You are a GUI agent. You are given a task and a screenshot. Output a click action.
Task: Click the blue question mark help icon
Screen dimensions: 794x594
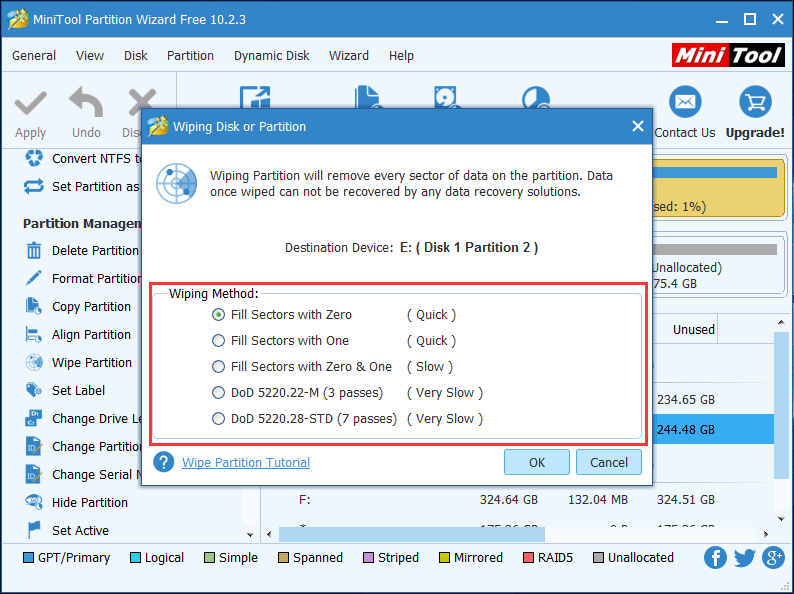click(164, 462)
